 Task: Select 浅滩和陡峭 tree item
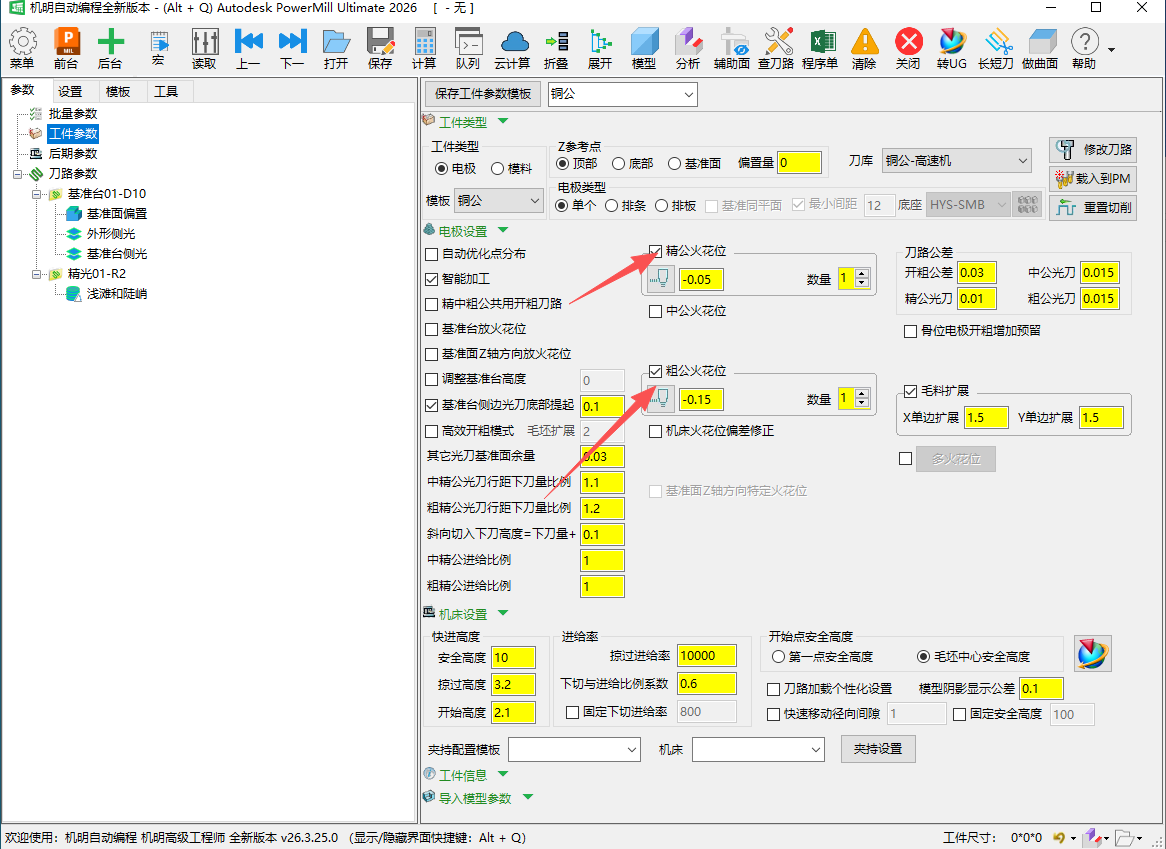(x=117, y=294)
